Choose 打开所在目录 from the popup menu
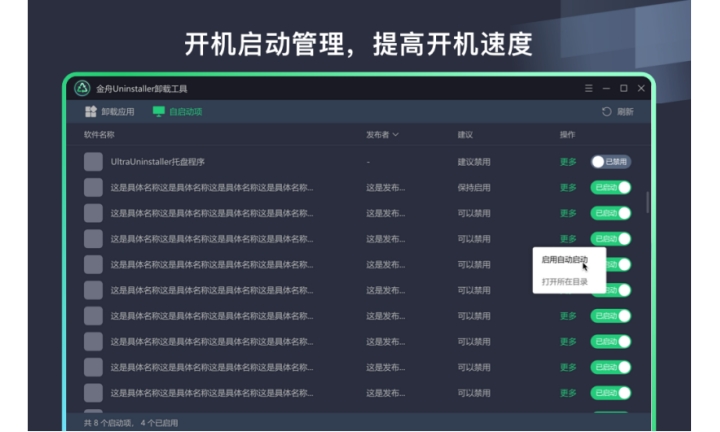The width and height of the screenshot is (720, 432). click(564, 282)
